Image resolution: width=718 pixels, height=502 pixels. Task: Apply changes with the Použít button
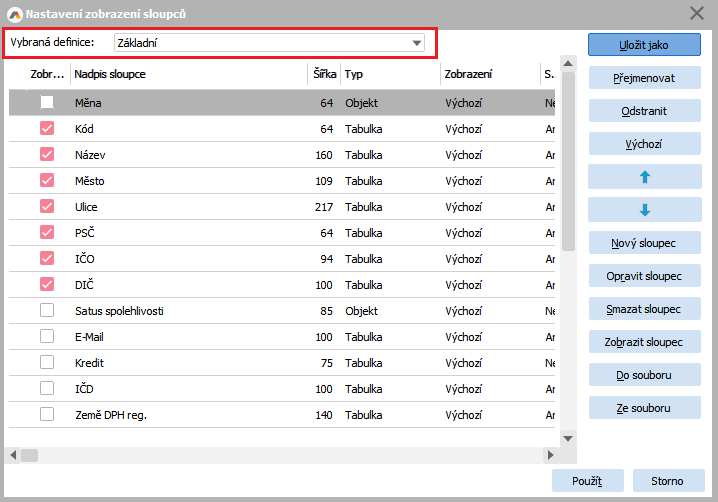click(x=587, y=481)
